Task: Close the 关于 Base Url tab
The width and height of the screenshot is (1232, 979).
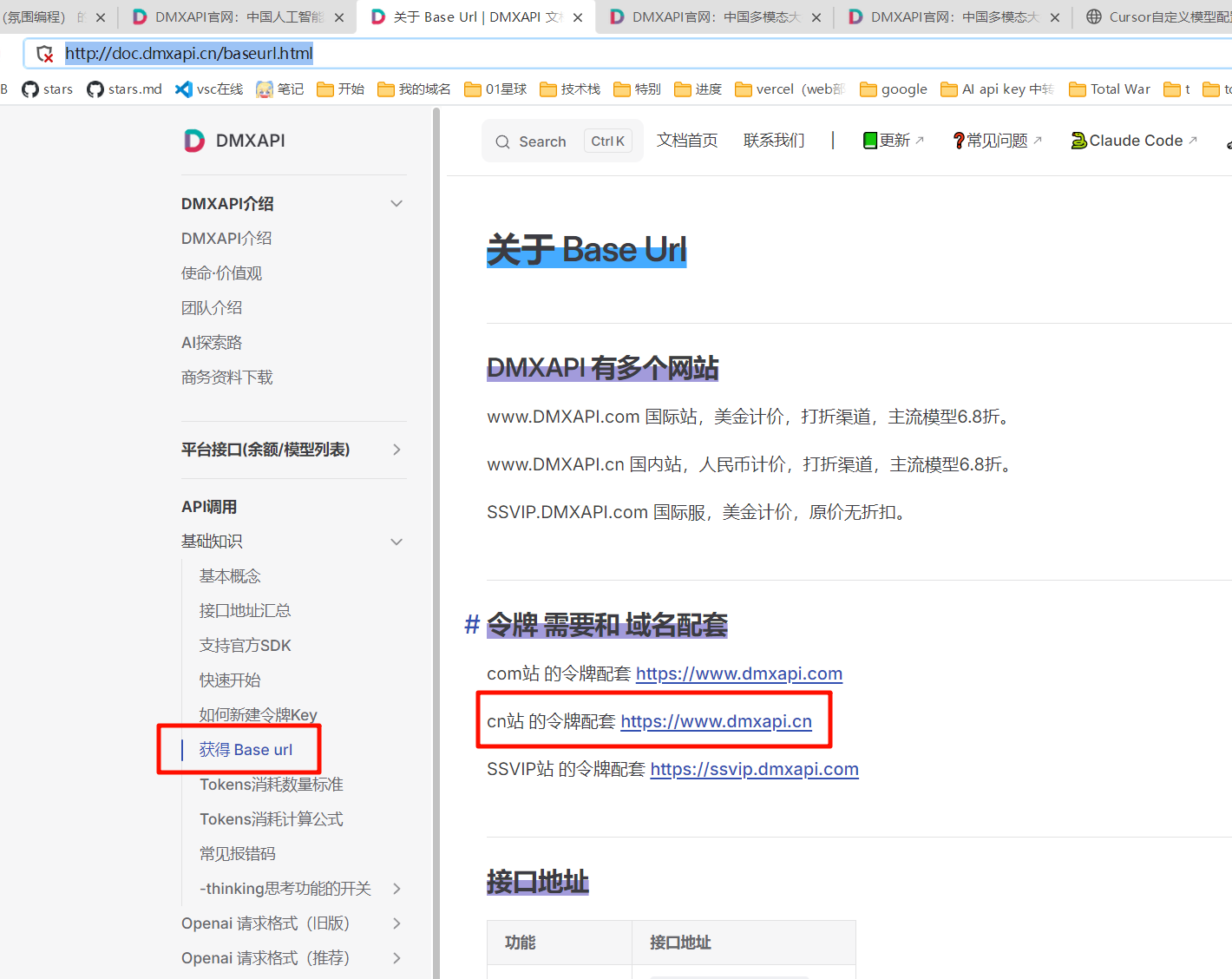Action: [x=578, y=17]
